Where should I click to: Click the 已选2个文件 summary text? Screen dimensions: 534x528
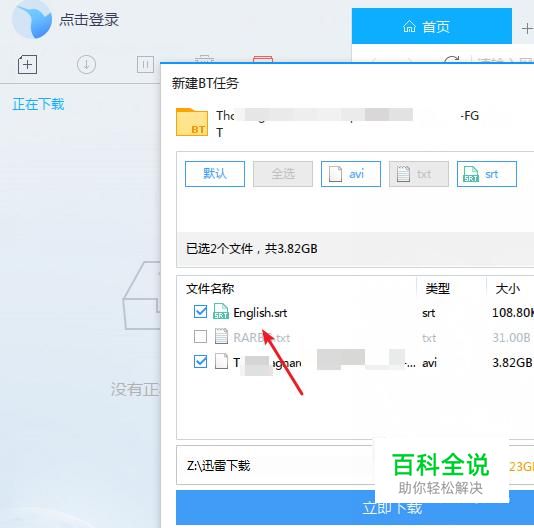(x=251, y=249)
